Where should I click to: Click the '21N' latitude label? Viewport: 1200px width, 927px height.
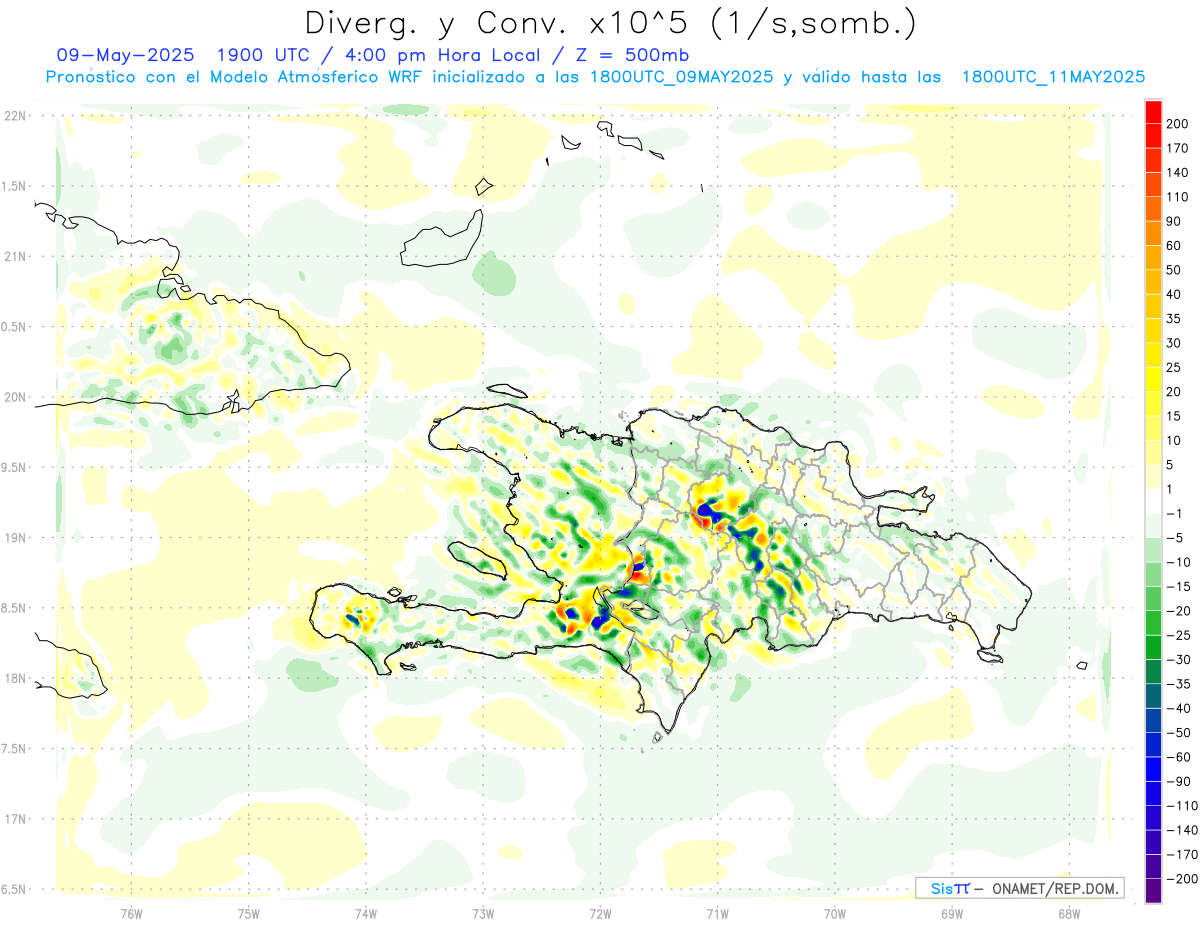tap(15, 256)
